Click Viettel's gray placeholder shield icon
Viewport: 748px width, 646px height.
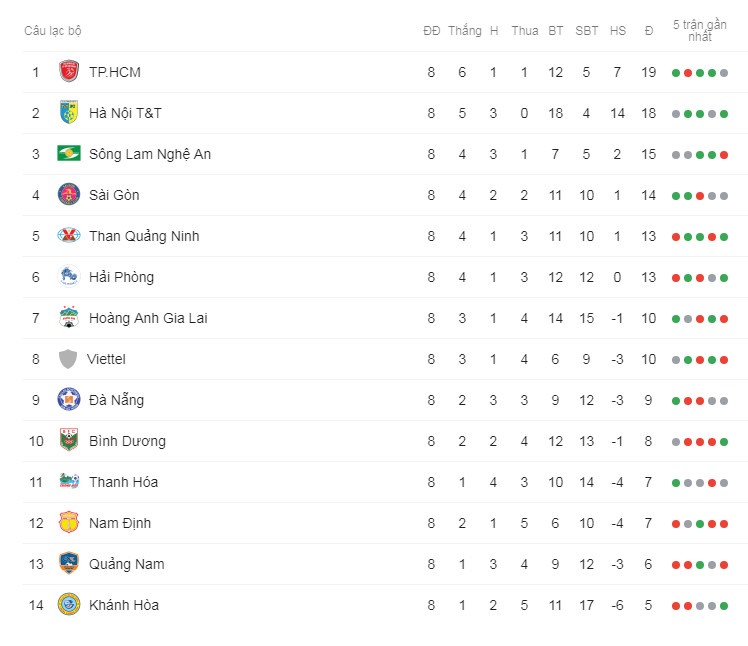pos(68,359)
